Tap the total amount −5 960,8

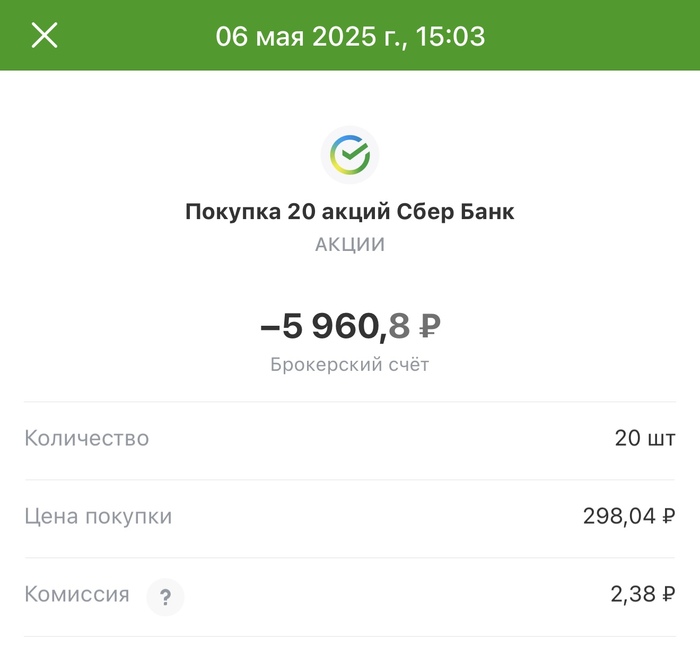(x=334, y=325)
